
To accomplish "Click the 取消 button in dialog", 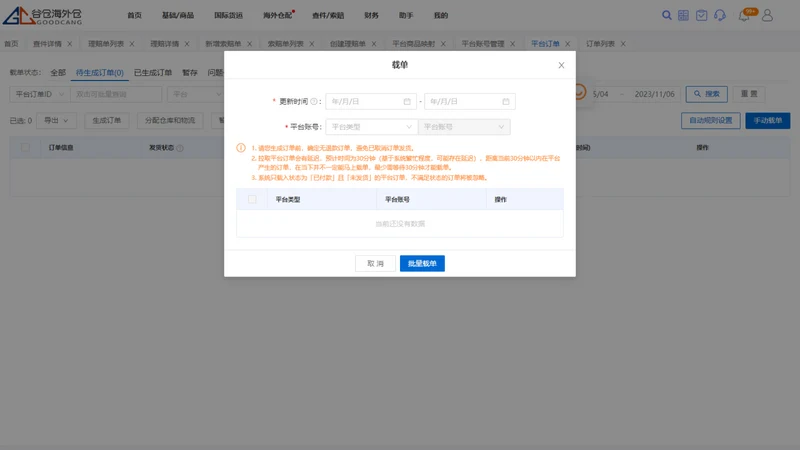I will tap(375, 263).
